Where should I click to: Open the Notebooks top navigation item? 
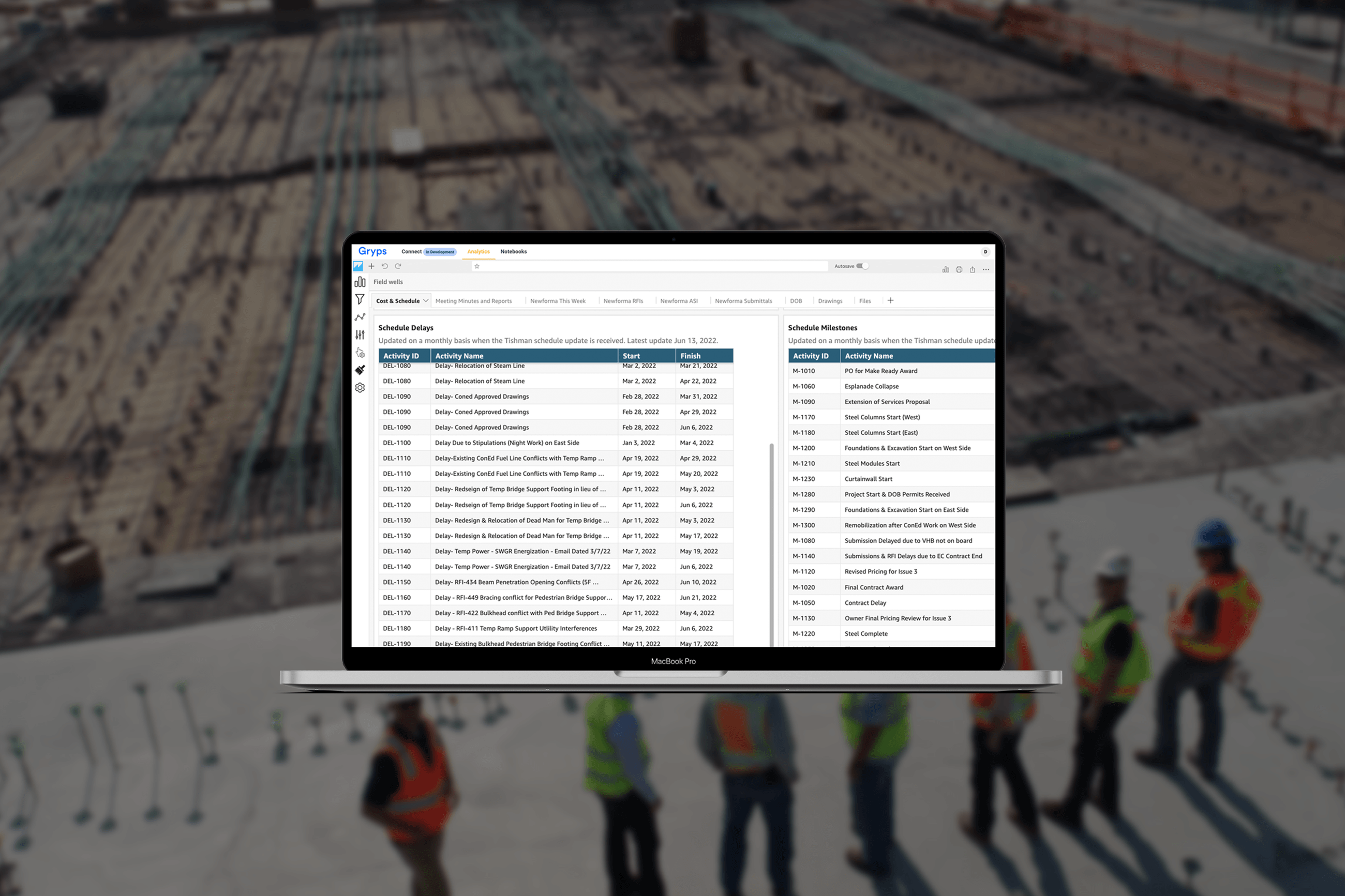[x=513, y=251]
